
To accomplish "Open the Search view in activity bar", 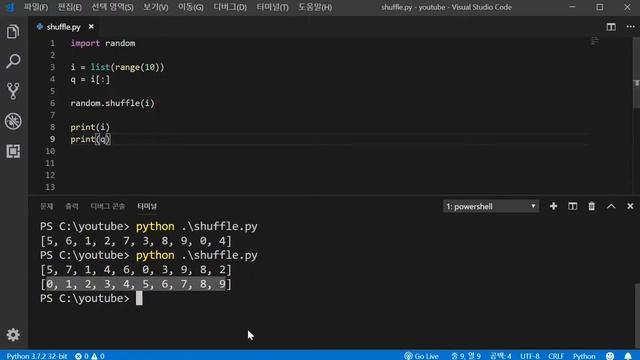I will (x=13, y=61).
